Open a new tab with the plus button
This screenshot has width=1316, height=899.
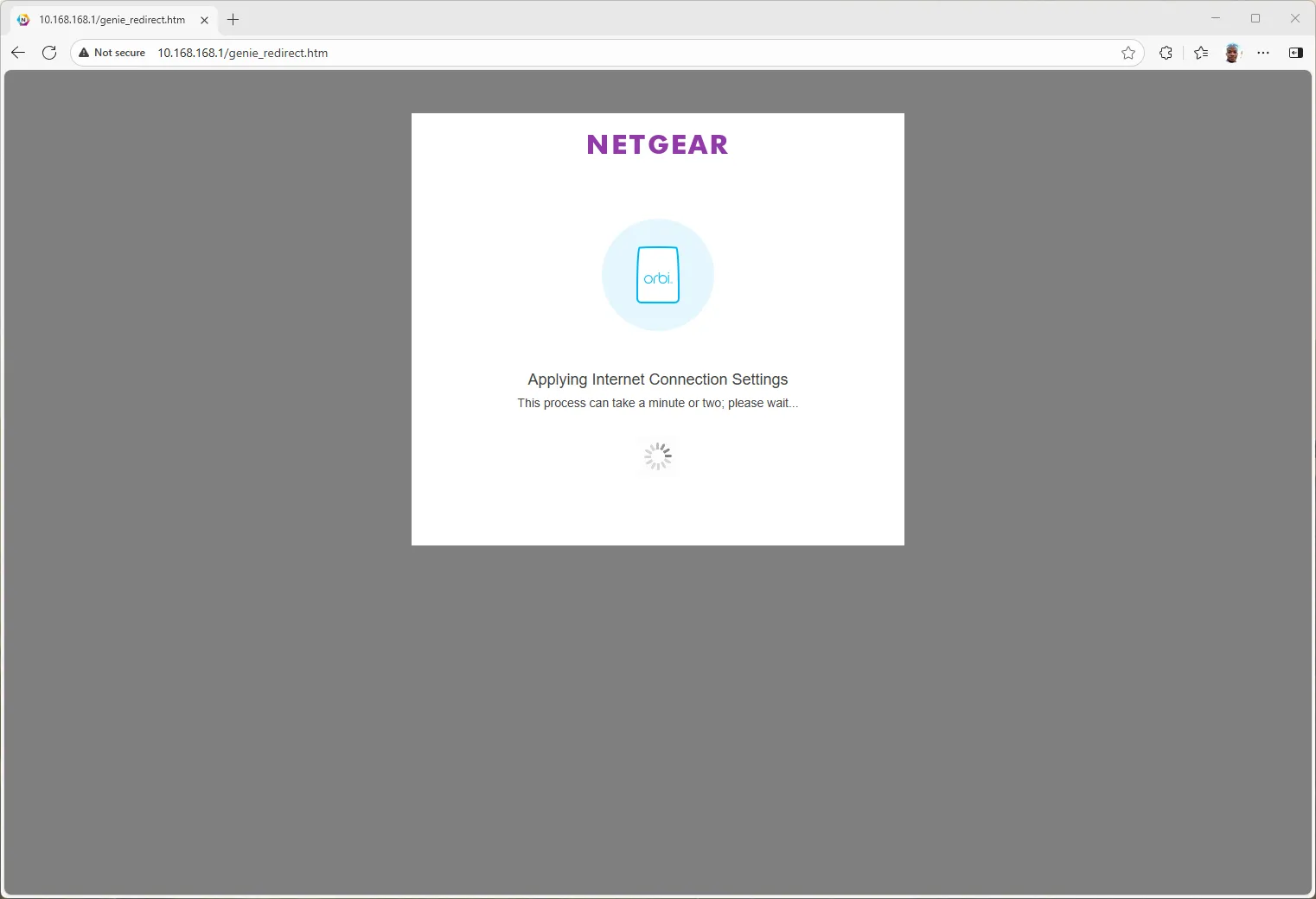click(x=233, y=19)
